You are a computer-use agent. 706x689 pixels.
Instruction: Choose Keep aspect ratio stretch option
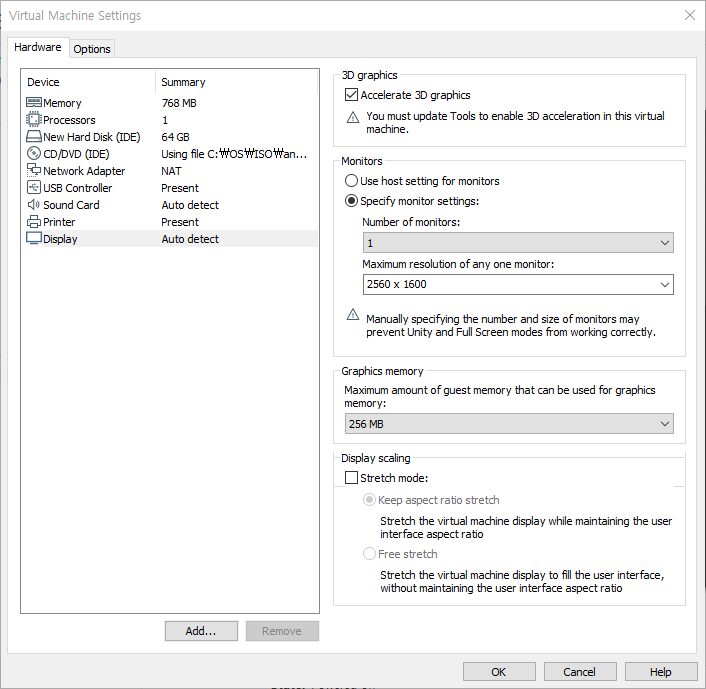tap(369, 499)
